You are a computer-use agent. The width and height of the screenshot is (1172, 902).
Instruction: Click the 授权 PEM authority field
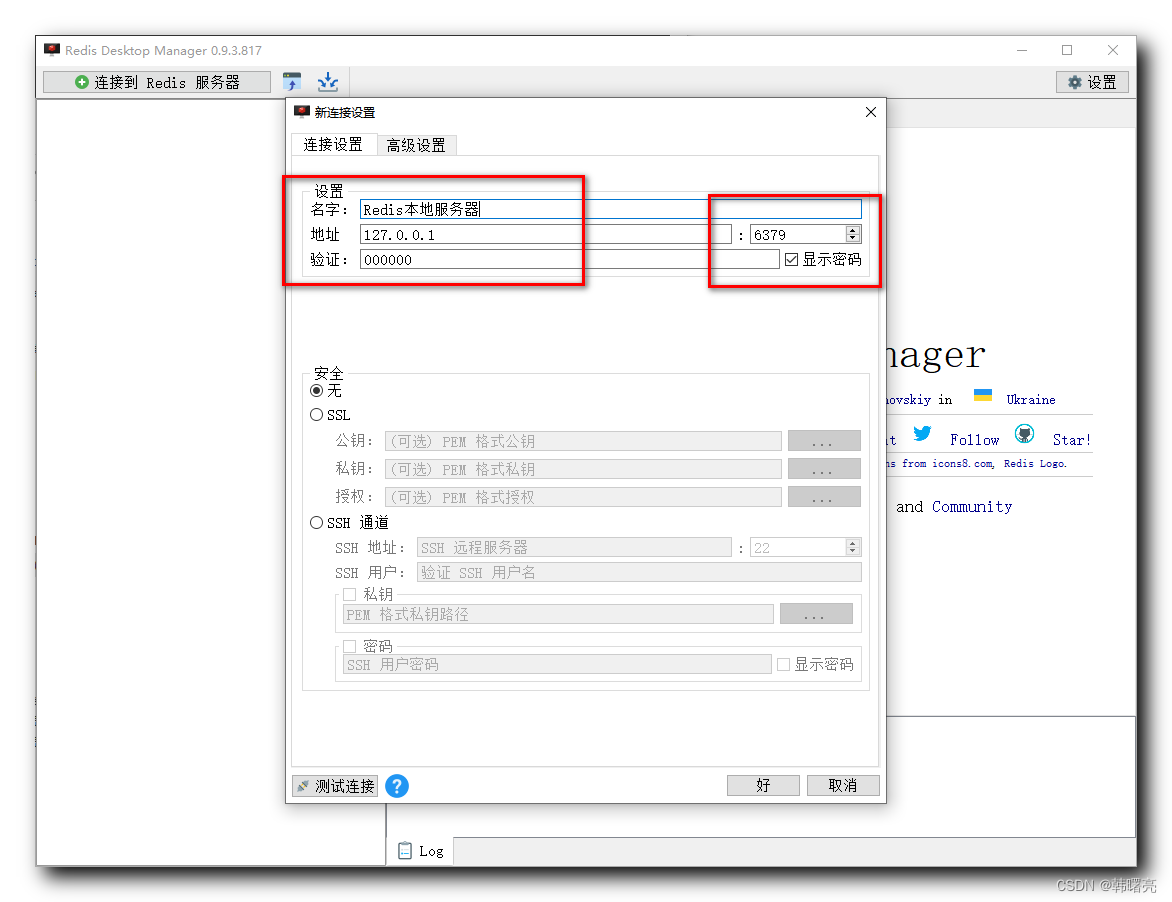click(583, 497)
